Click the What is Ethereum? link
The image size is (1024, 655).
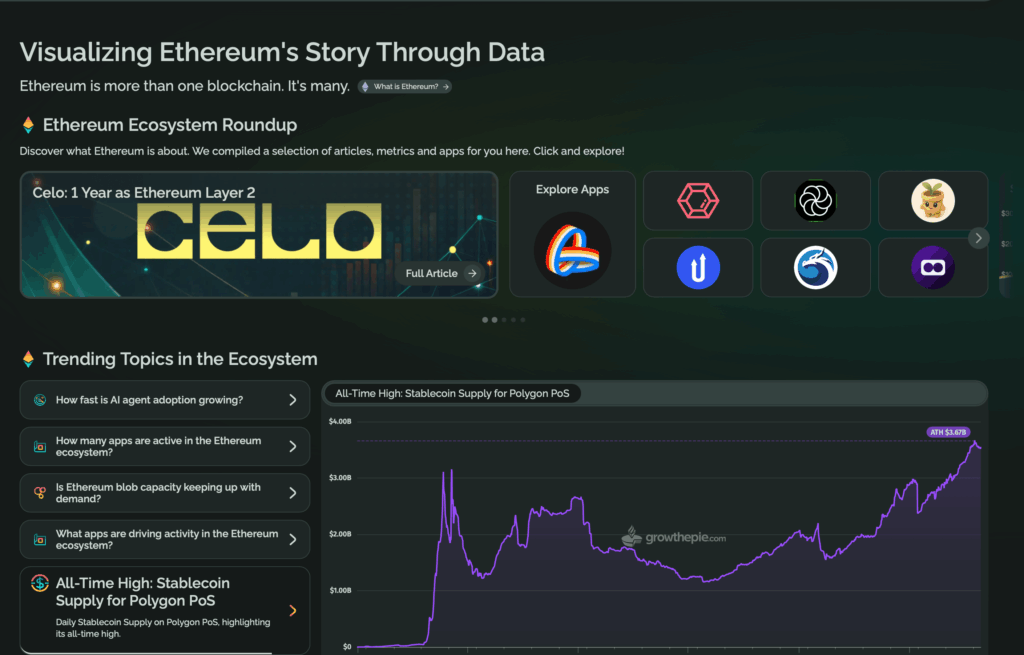(x=405, y=87)
